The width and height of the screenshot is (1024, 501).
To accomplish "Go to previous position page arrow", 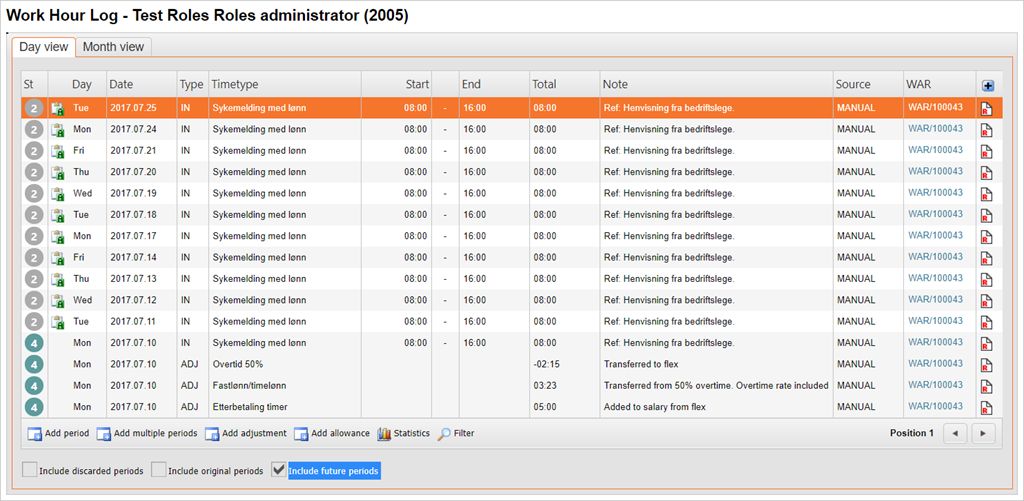I will (955, 433).
